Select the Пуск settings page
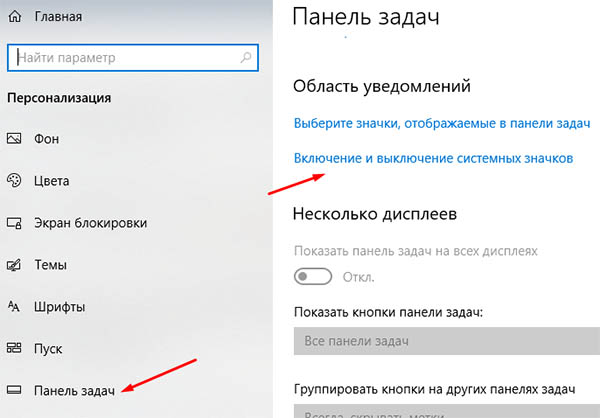Image resolution: width=600 pixels, height=418 pixels. pyautogui.click(x=48, y=349)
